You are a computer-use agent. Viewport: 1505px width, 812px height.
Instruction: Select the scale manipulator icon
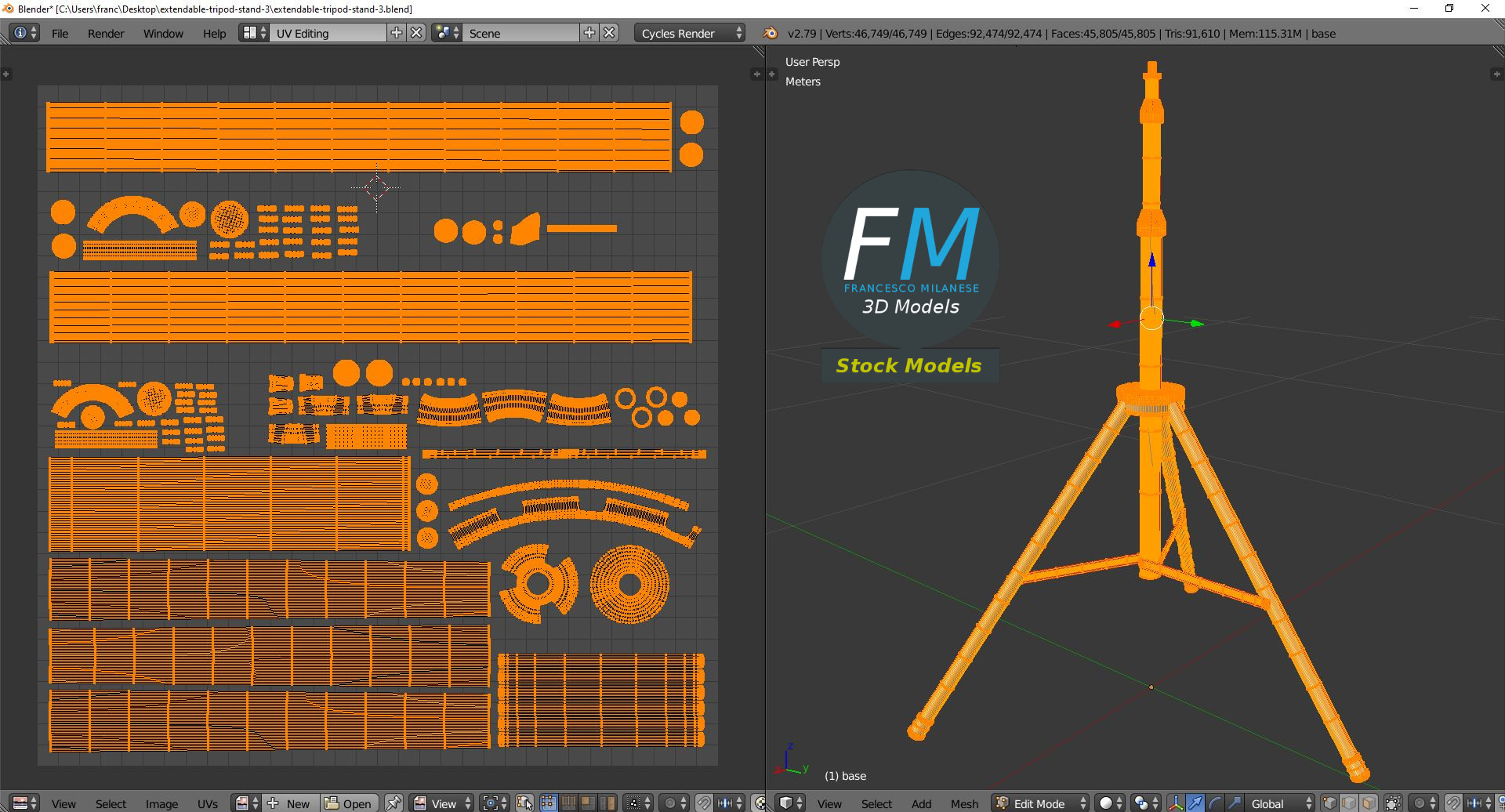click(1234, 803)
